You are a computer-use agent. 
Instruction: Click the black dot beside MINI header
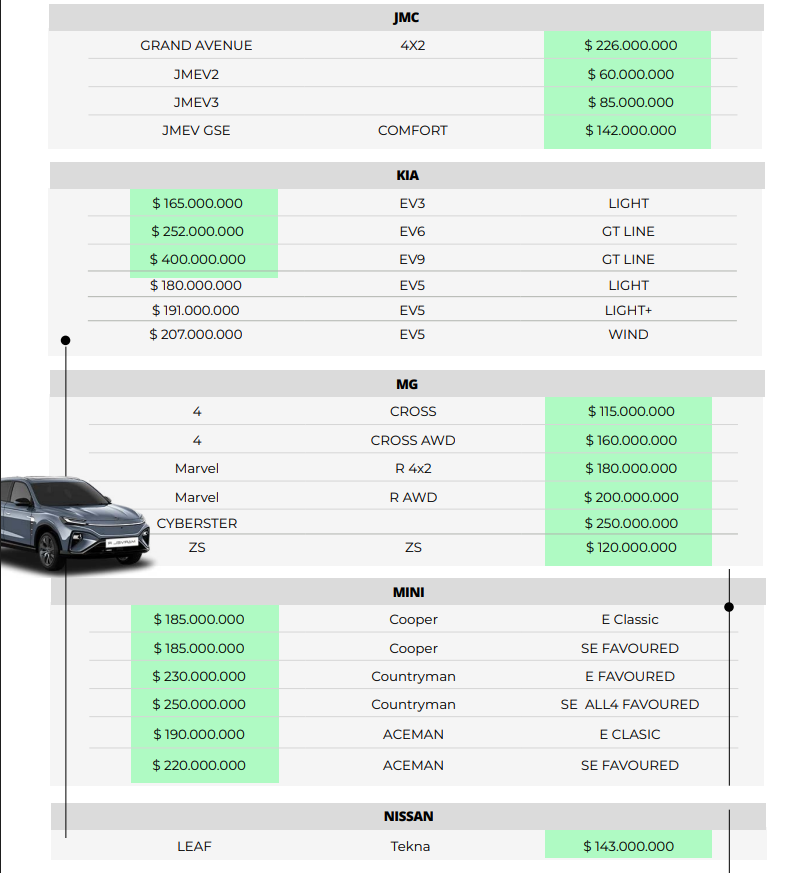pos(729,607)
